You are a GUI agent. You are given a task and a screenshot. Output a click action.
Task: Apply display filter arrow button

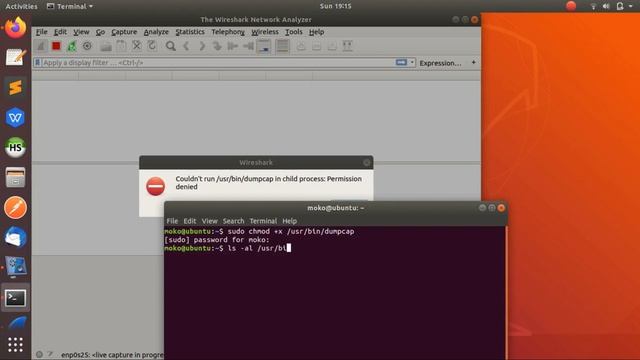401,62
